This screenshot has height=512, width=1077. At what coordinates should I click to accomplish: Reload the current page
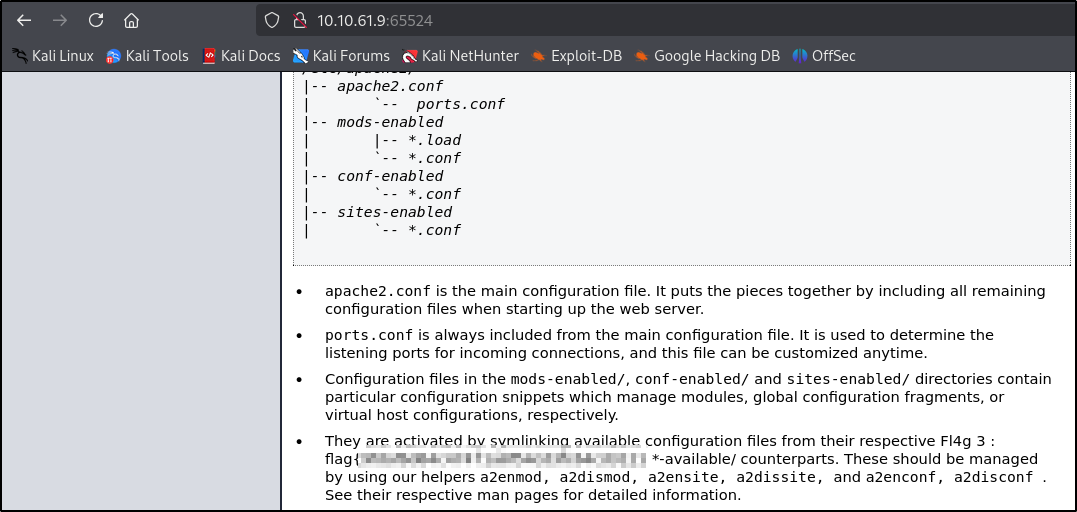coord(96,20)
